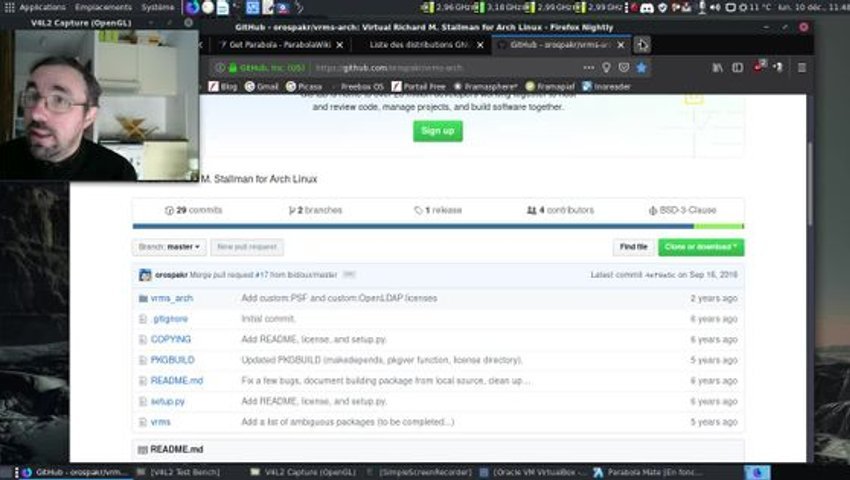Click the 'Add custom PSF and custom OpenLDAP licenses' commit
This screenshot has height=480, width=850.
[x=339, y=298]
